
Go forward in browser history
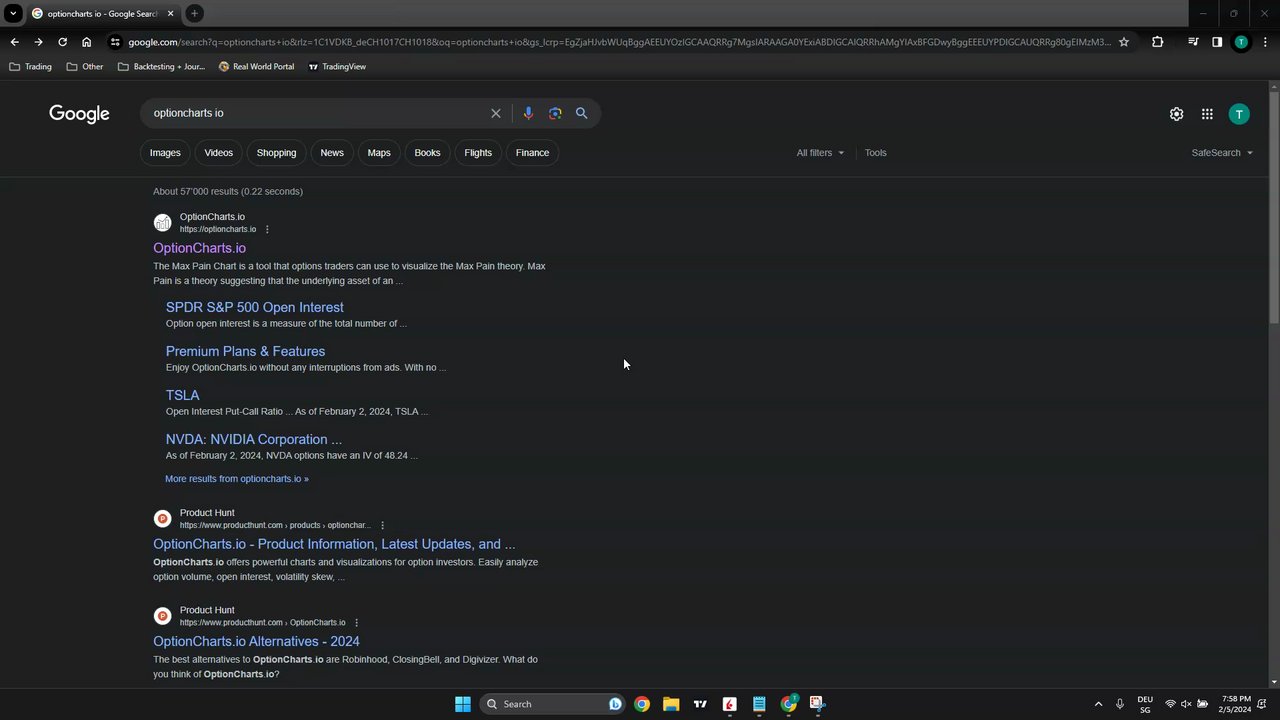pyautogui.click(x=38, y=42)
